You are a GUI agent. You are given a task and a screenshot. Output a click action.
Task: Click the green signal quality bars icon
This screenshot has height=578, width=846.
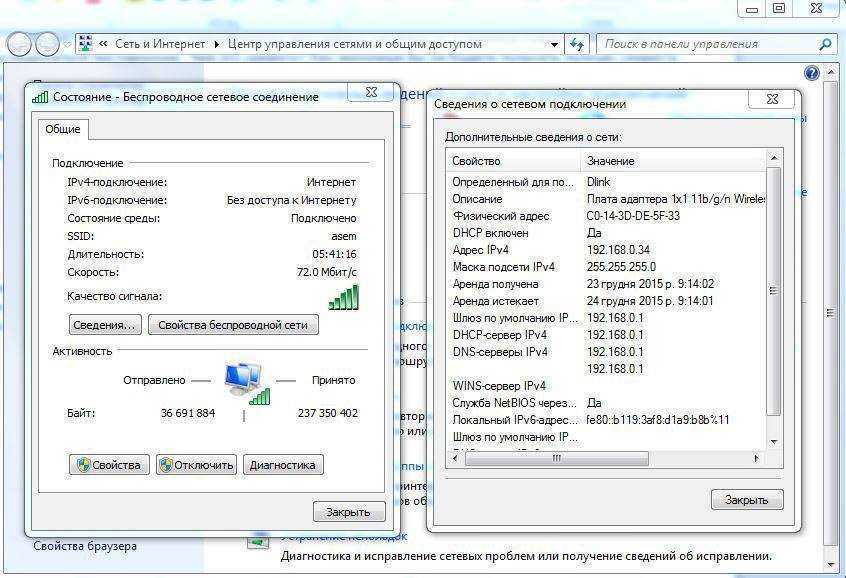343,297
